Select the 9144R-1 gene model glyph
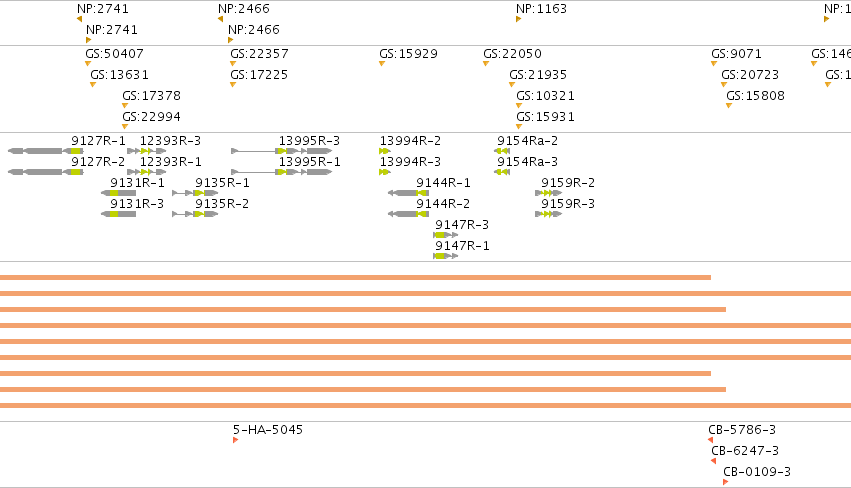 click(x=408, y=193)
